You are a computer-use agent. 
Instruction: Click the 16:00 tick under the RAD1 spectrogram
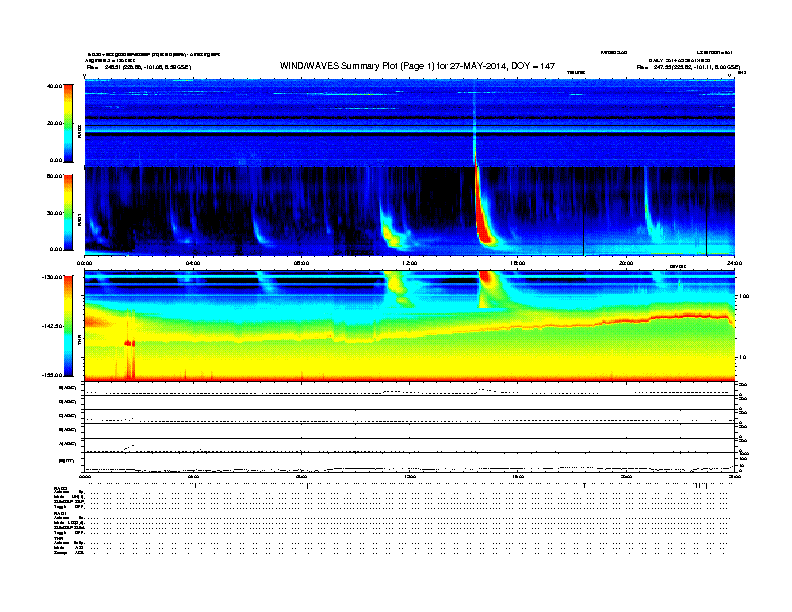[x=518, y=263]
